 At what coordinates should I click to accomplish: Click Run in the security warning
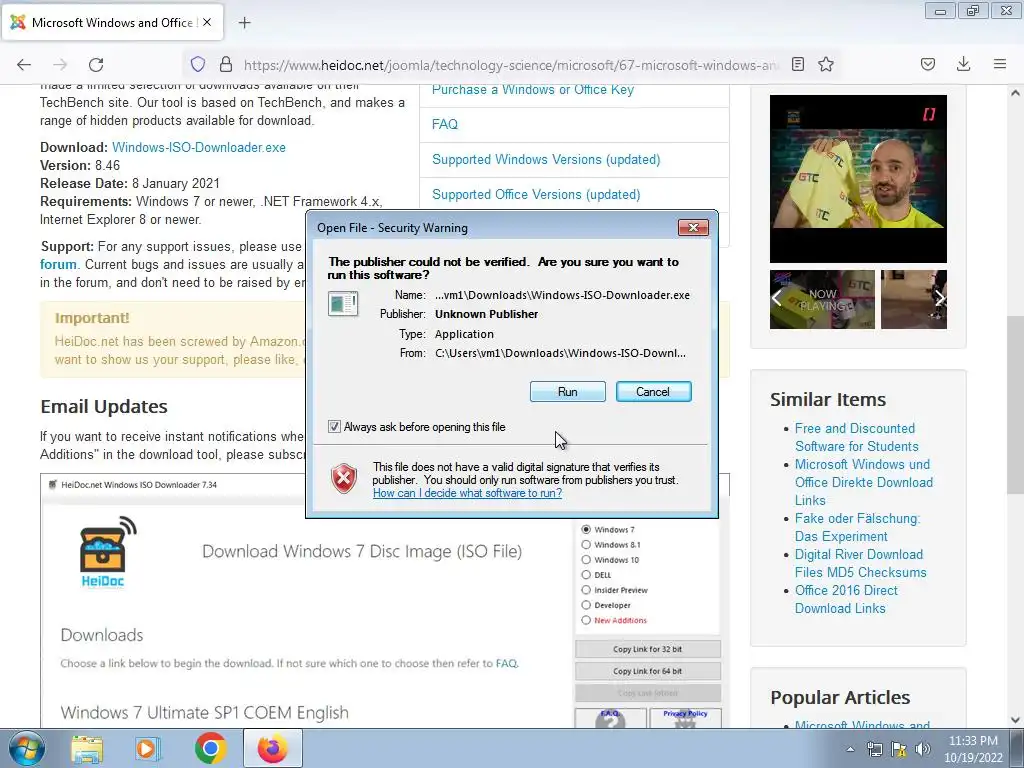568,391
